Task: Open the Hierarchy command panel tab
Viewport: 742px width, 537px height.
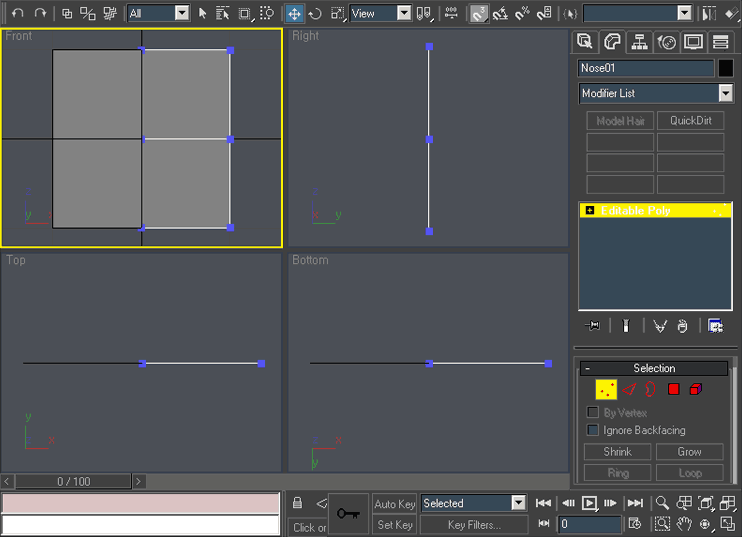Action: (x=639, y=42)
